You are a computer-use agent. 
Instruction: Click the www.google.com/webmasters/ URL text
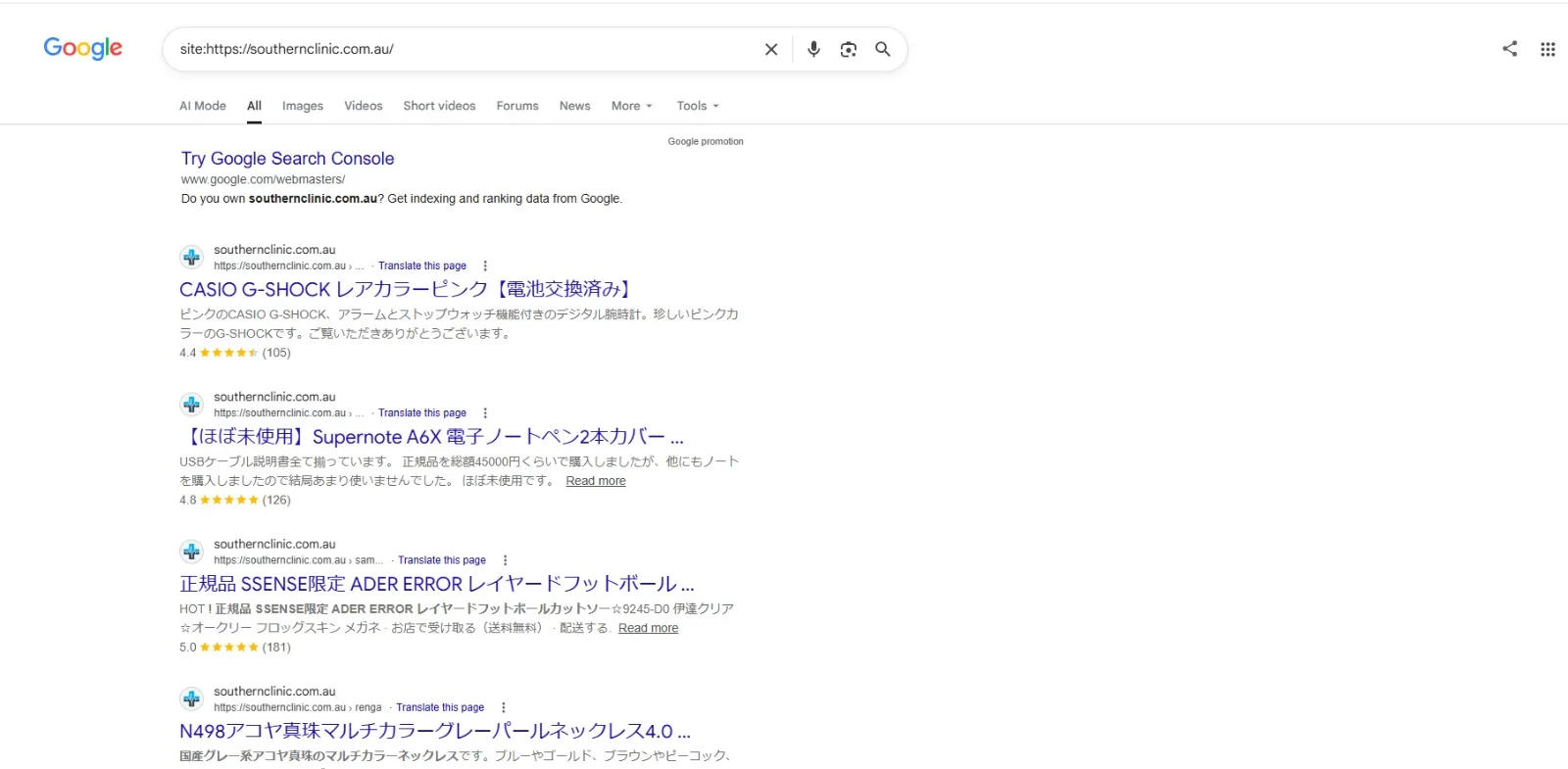(x=264, y=179)
